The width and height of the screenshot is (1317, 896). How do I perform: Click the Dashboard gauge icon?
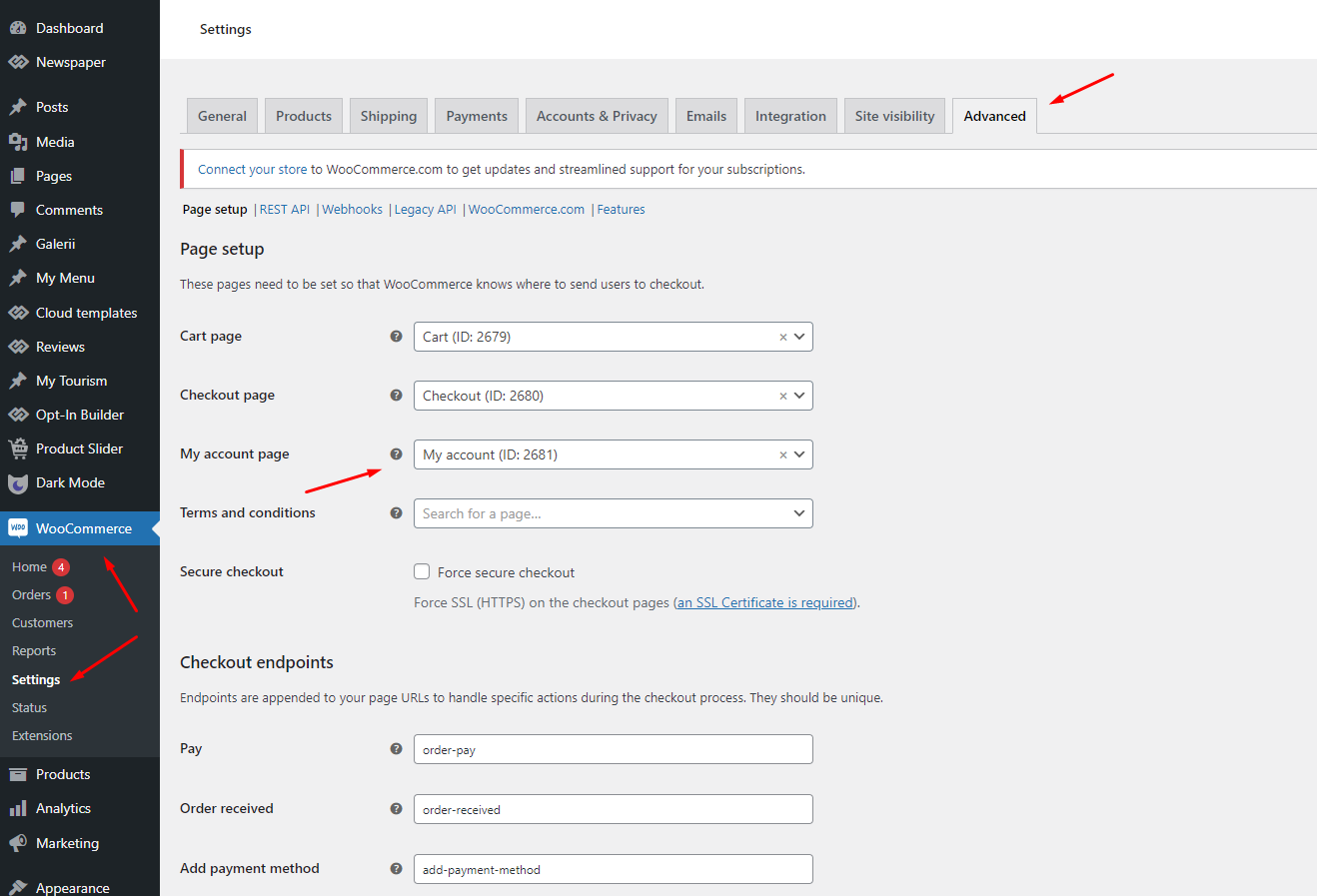tap(18, 28)
